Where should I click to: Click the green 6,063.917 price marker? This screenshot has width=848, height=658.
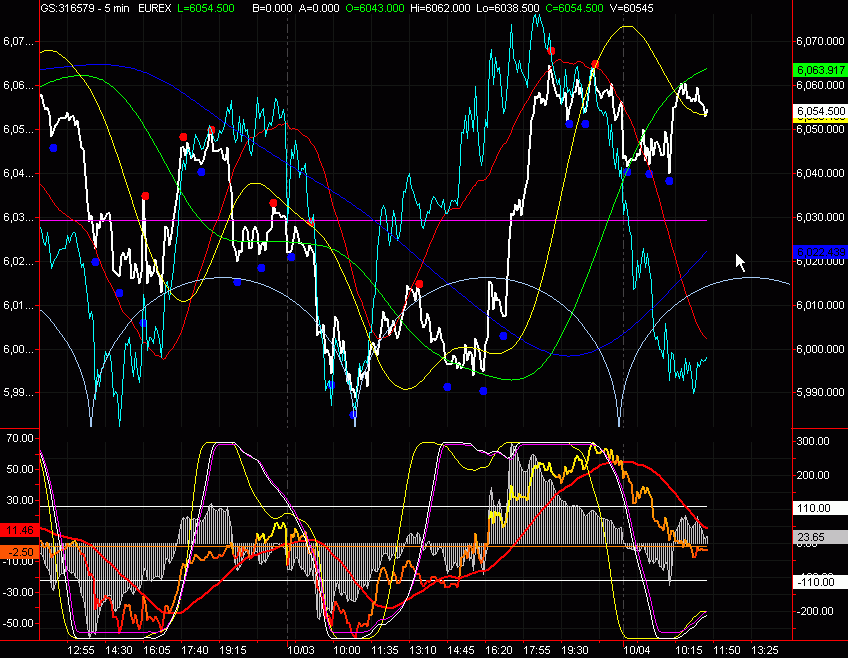click(x=820, y=70)
